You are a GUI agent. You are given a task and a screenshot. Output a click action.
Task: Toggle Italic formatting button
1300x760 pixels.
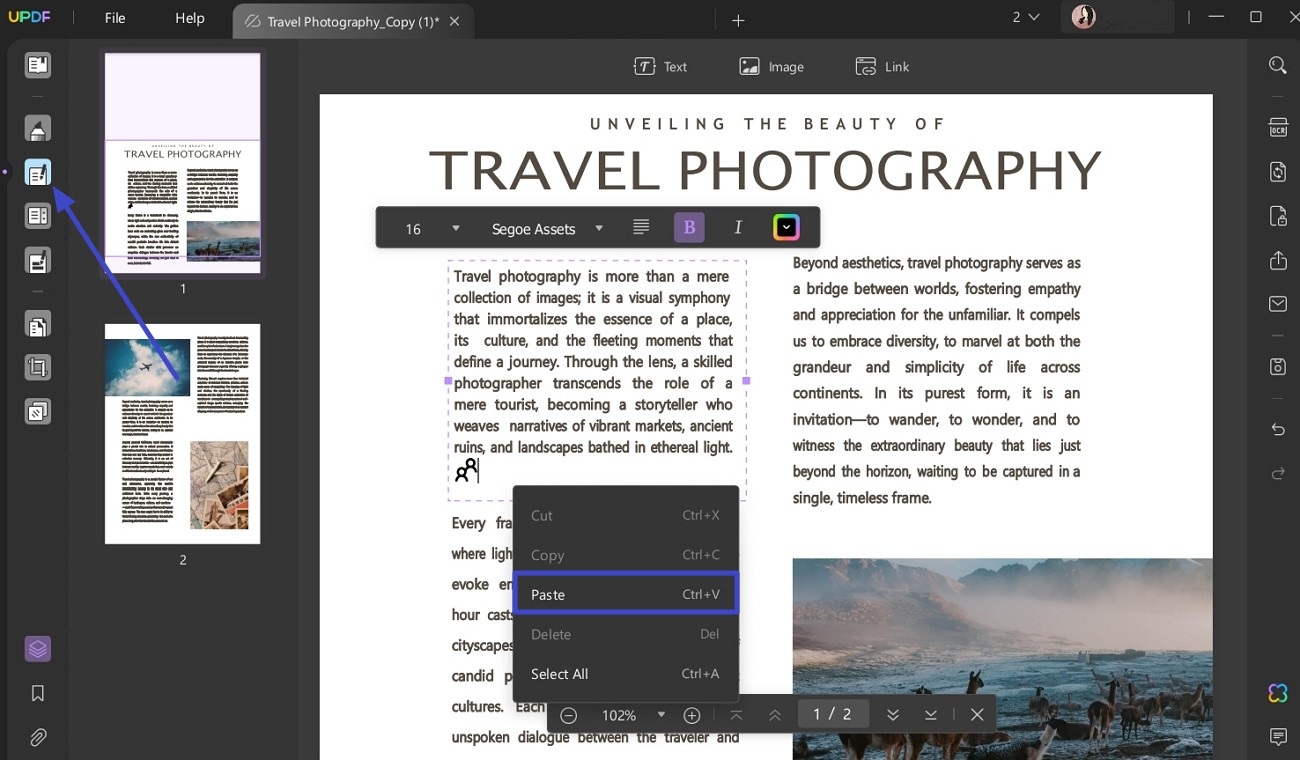pyautogui.click(x=738, y=228)
